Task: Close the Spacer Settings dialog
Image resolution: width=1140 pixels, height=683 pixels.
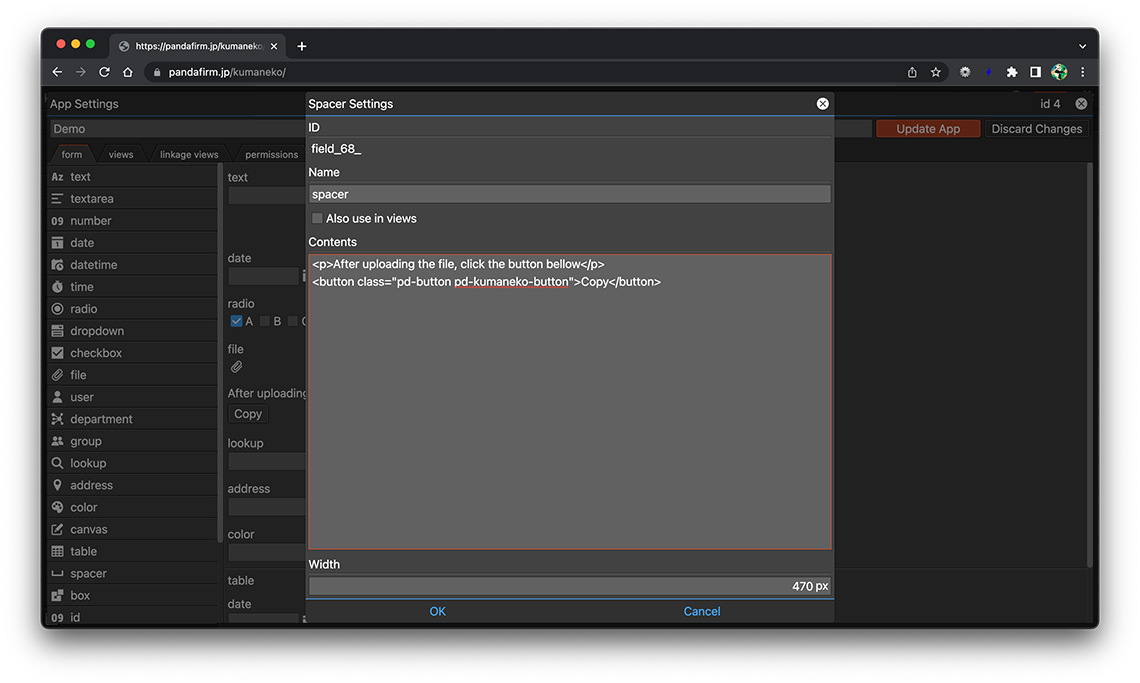Action: [822, 104]
